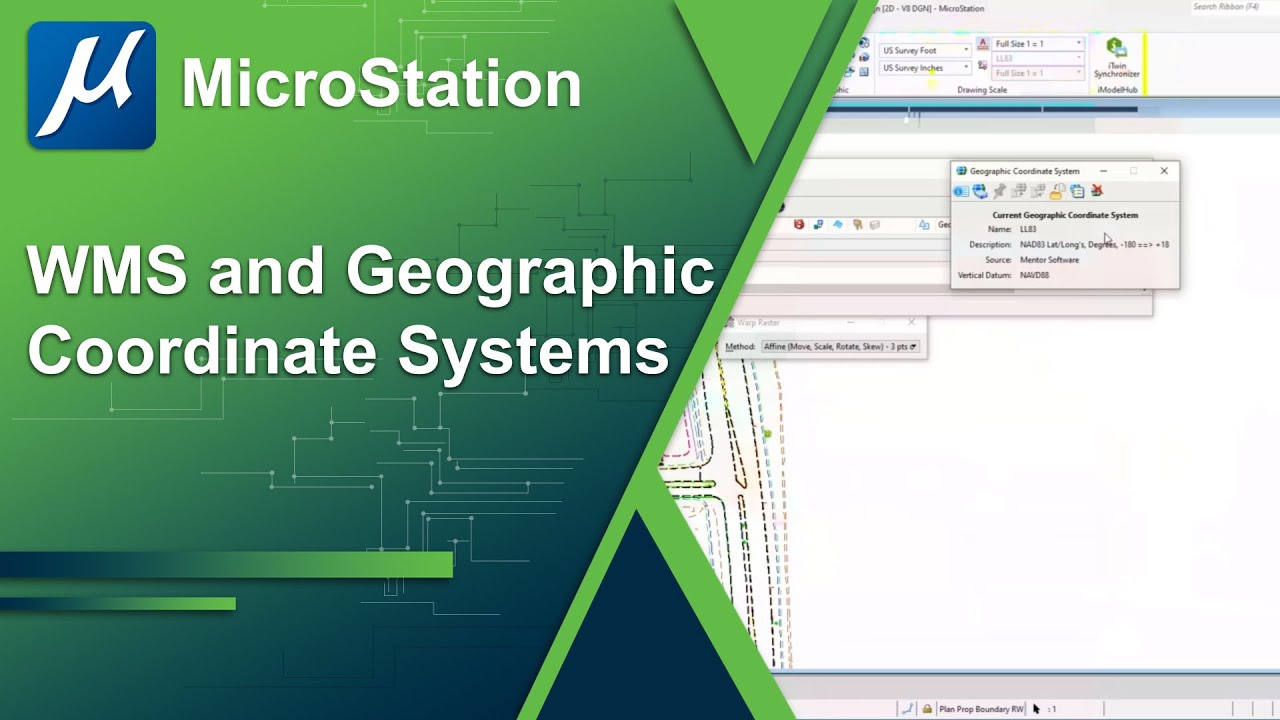
Task: Click the iModelHub group label in the ribbon
Action: [1117, 90]
